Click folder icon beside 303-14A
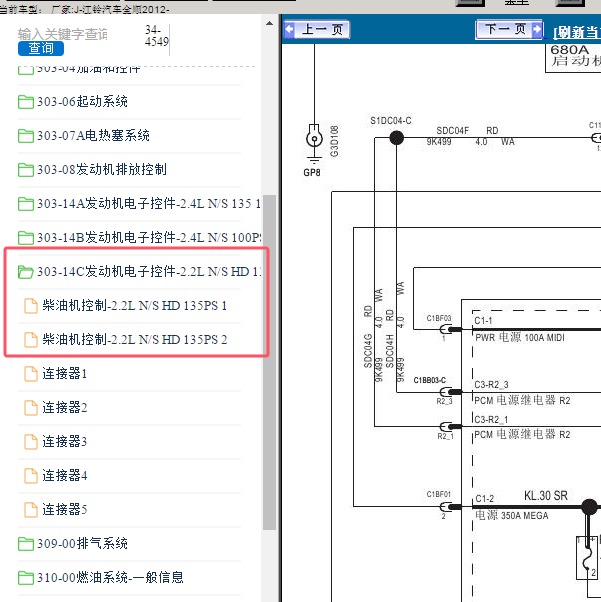The width and height of the screenshot is (601, 602). (x=26, y=204)
